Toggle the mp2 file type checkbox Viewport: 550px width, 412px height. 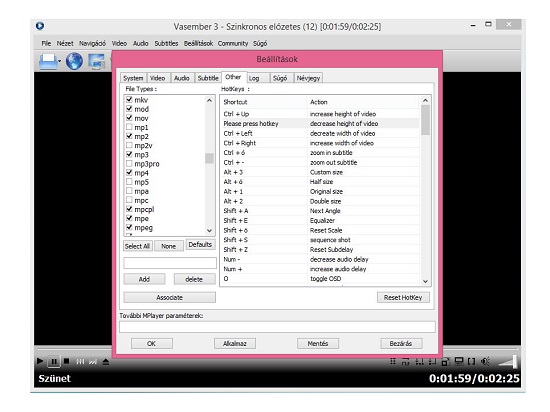[129, 136]
